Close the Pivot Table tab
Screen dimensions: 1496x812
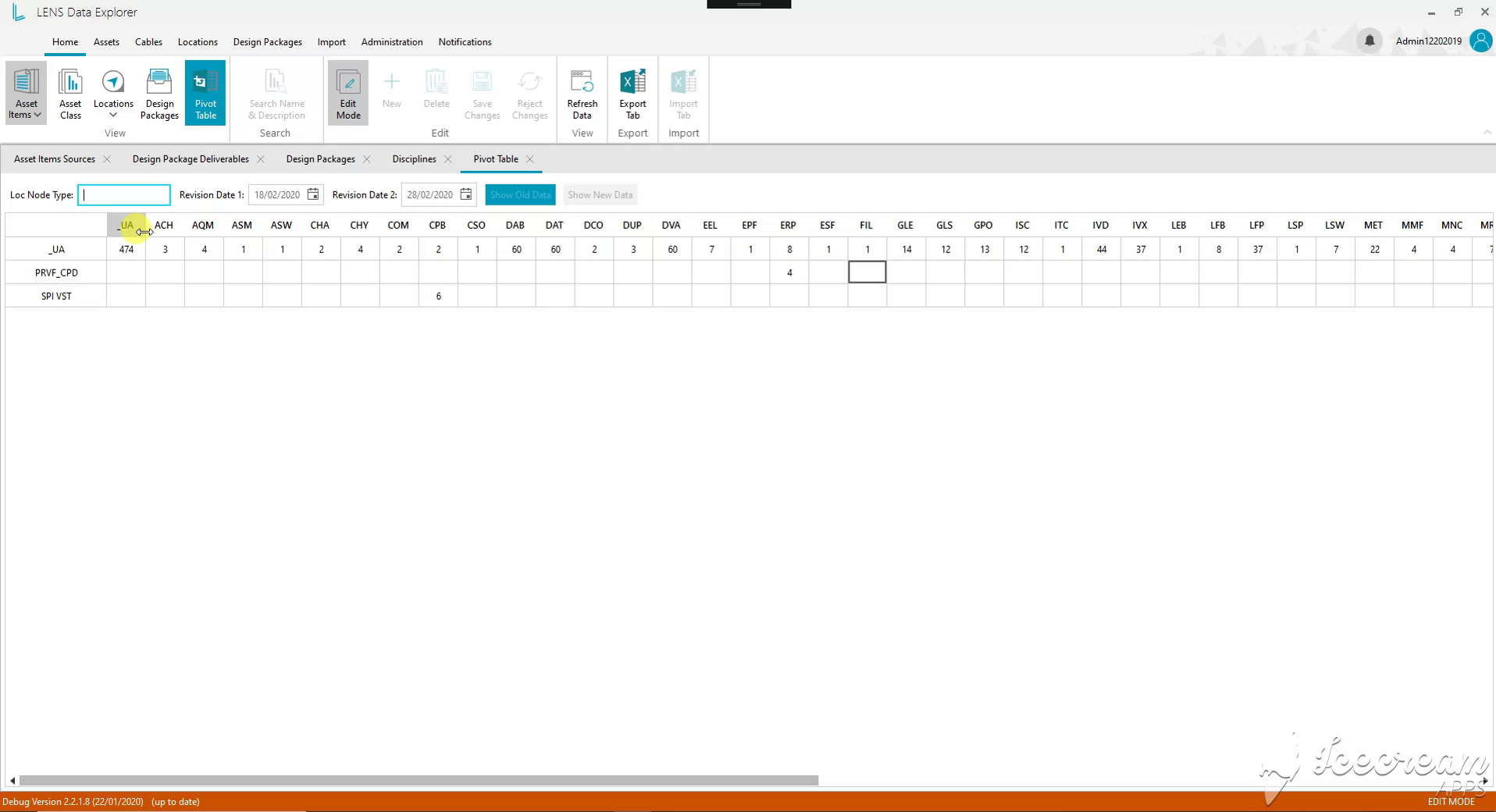tap(530, 159)
